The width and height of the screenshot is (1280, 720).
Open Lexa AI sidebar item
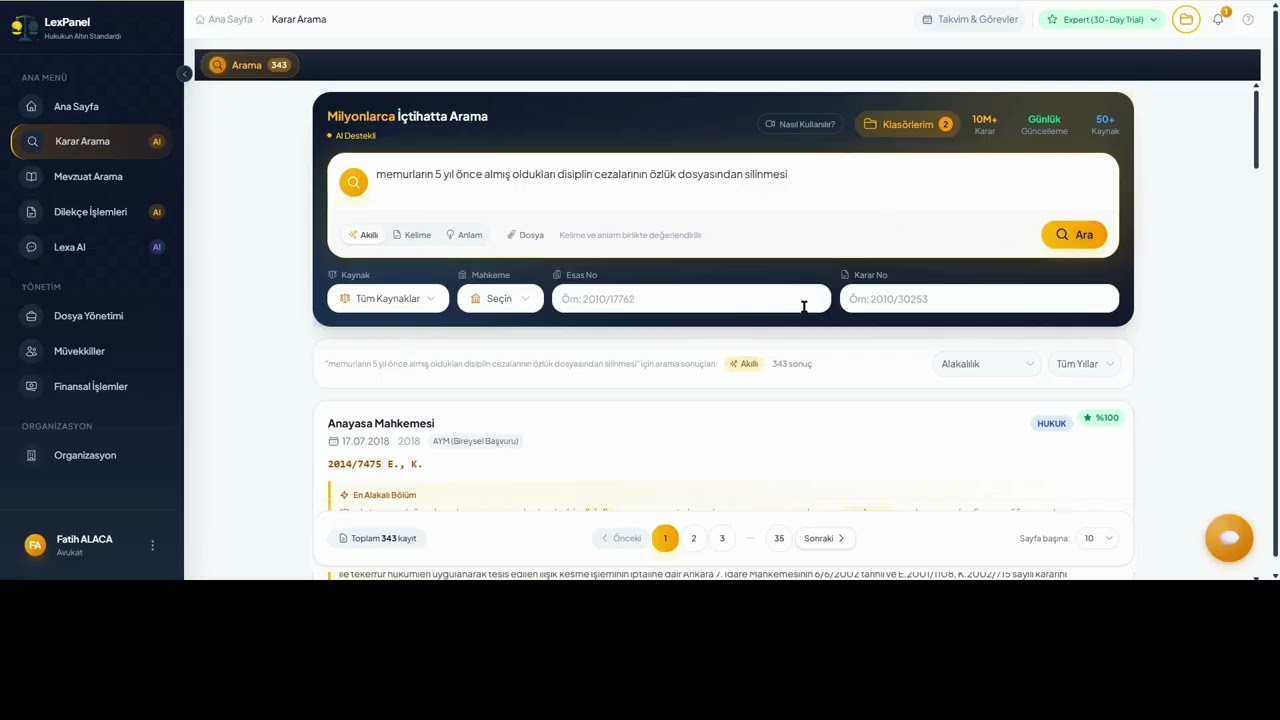(x=91, y=247)
